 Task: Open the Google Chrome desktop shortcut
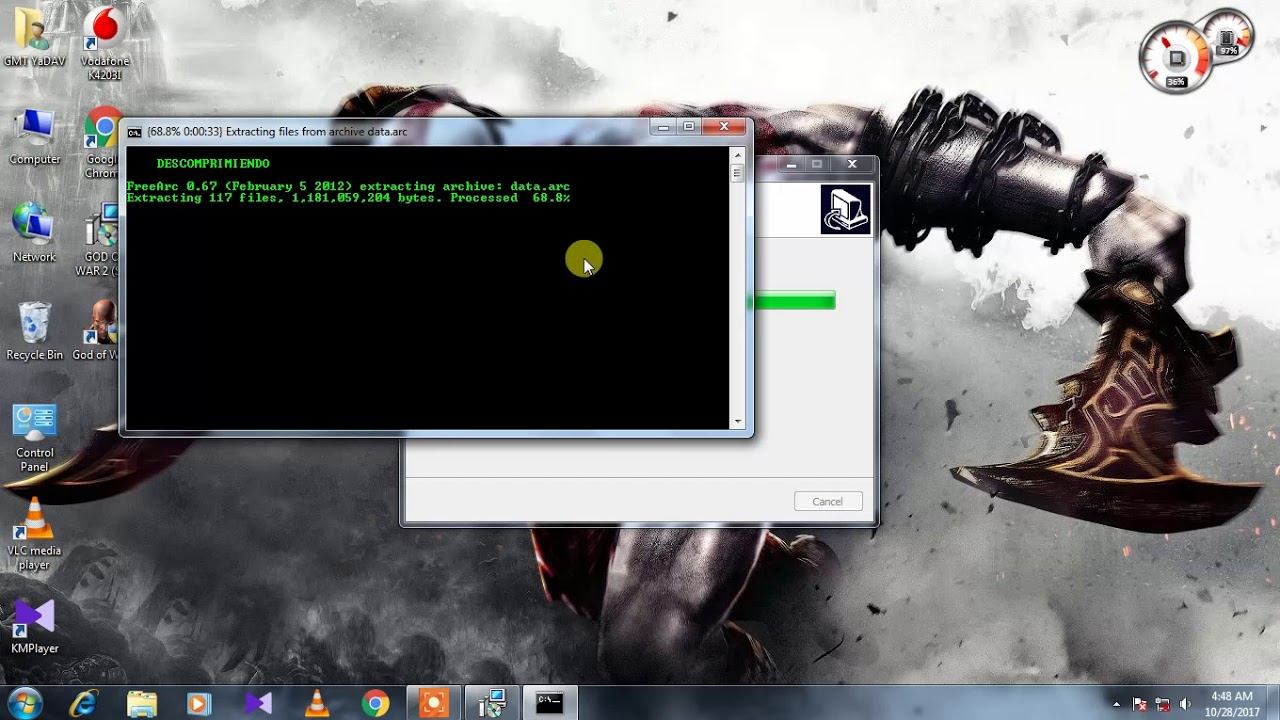(x=103, y=142)
